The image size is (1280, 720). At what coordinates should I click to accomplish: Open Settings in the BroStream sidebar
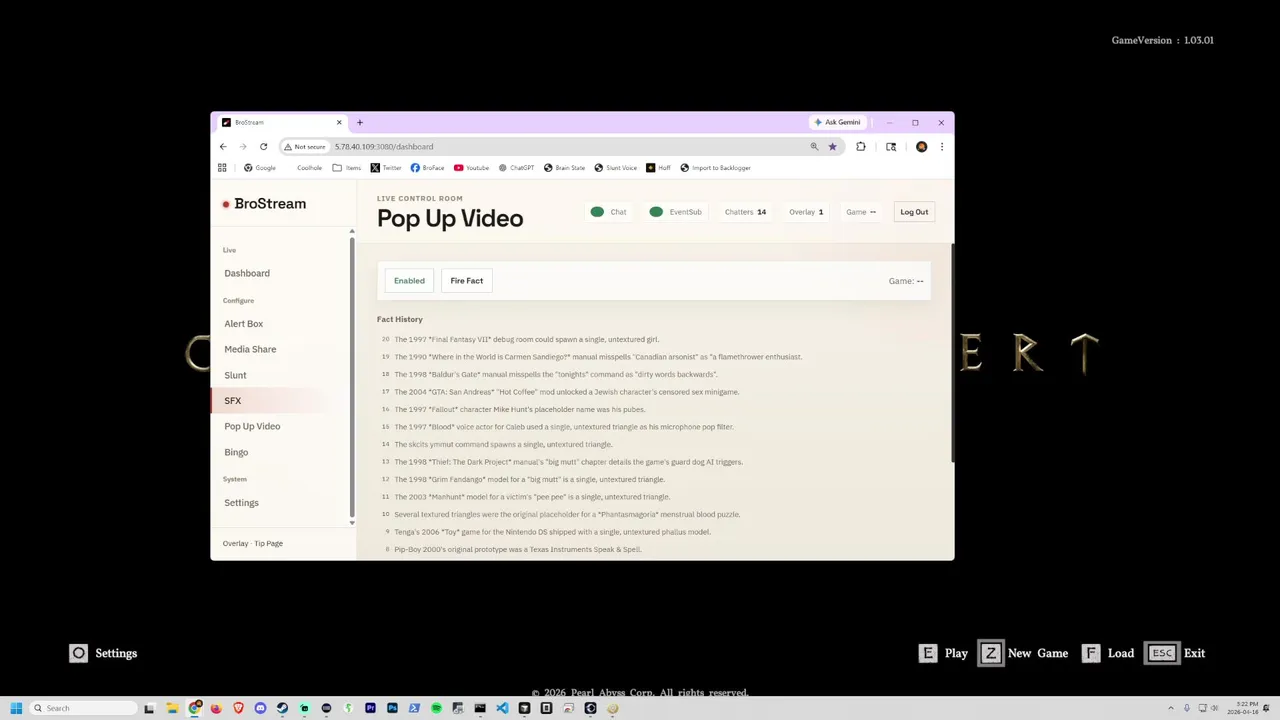click(x=241, y=503)
